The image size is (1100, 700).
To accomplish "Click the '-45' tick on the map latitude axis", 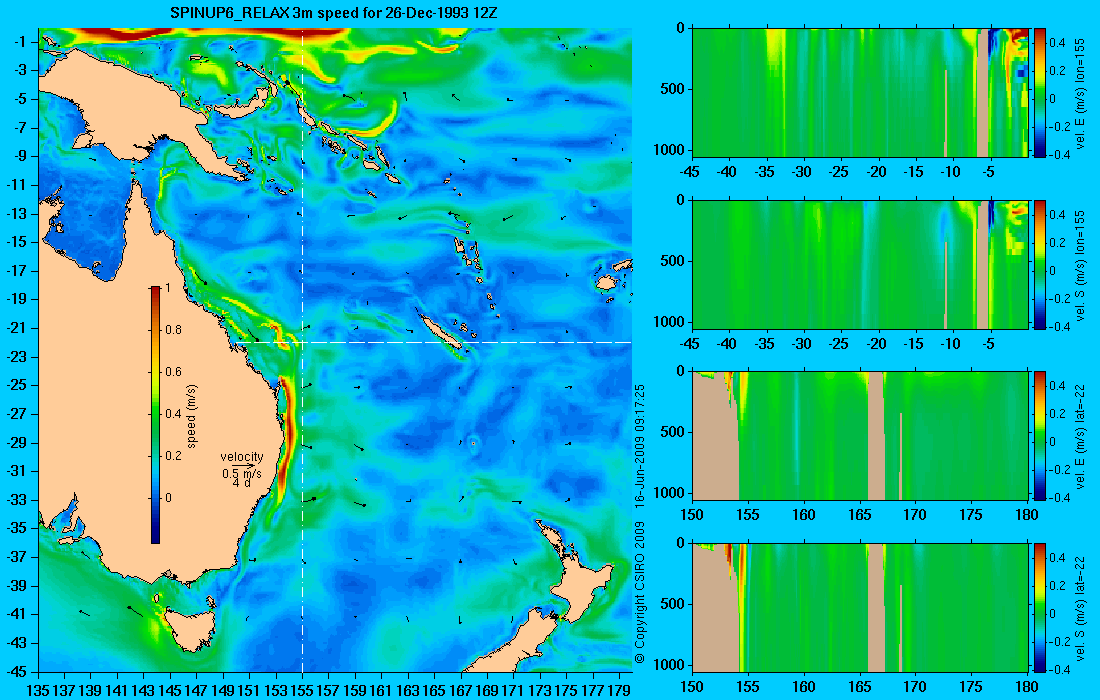I will coord(16,671).
